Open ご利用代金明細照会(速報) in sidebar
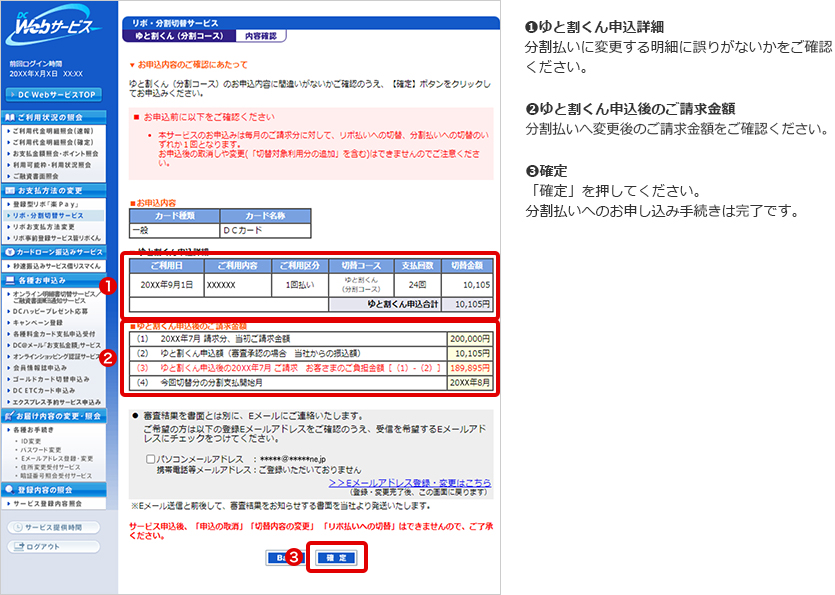Screen dimensions: 835x595 pyautogui.click(x=55, y=130)
